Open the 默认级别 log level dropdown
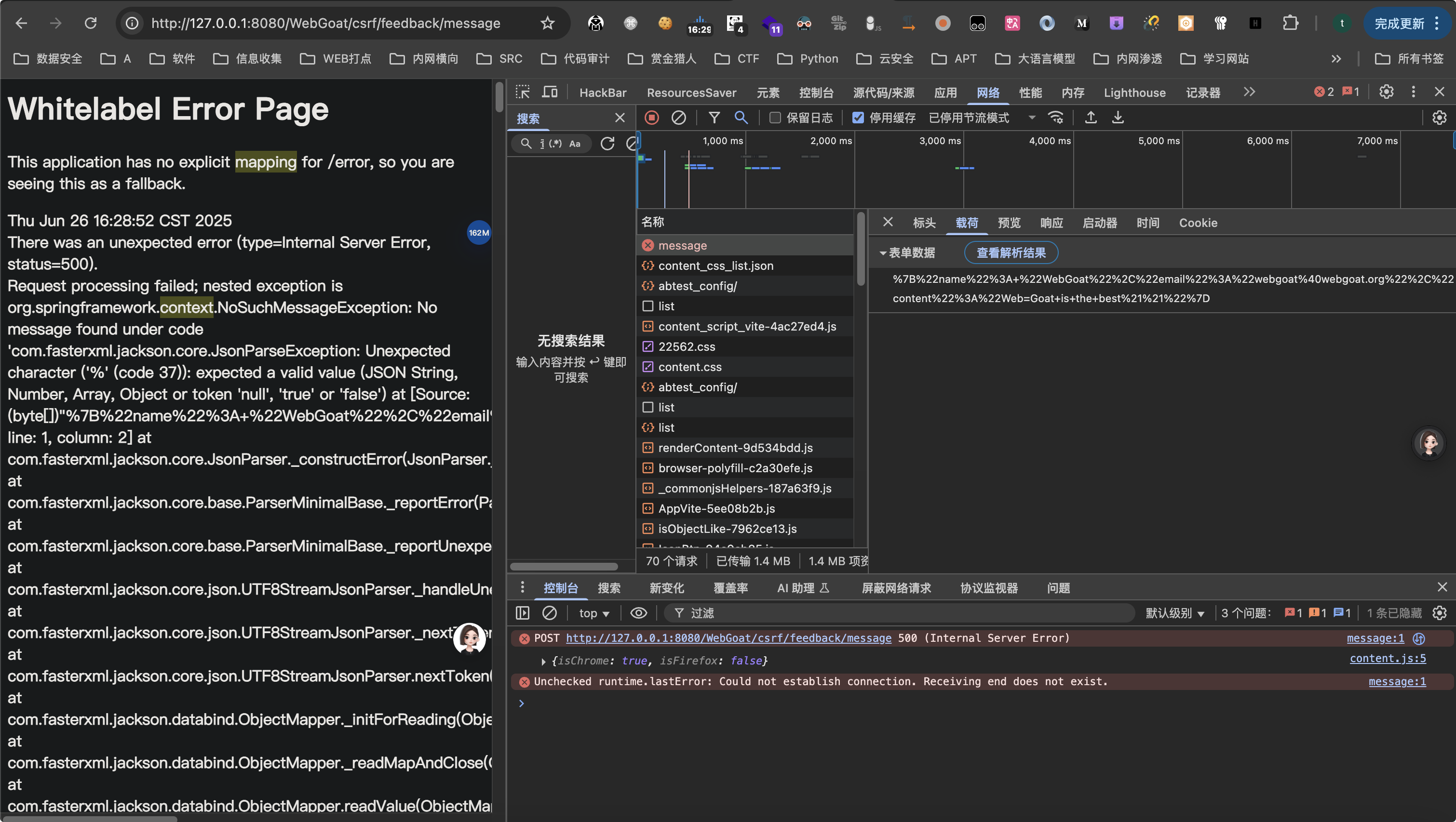This screenshot has width=1456, height=822. 1174,613
